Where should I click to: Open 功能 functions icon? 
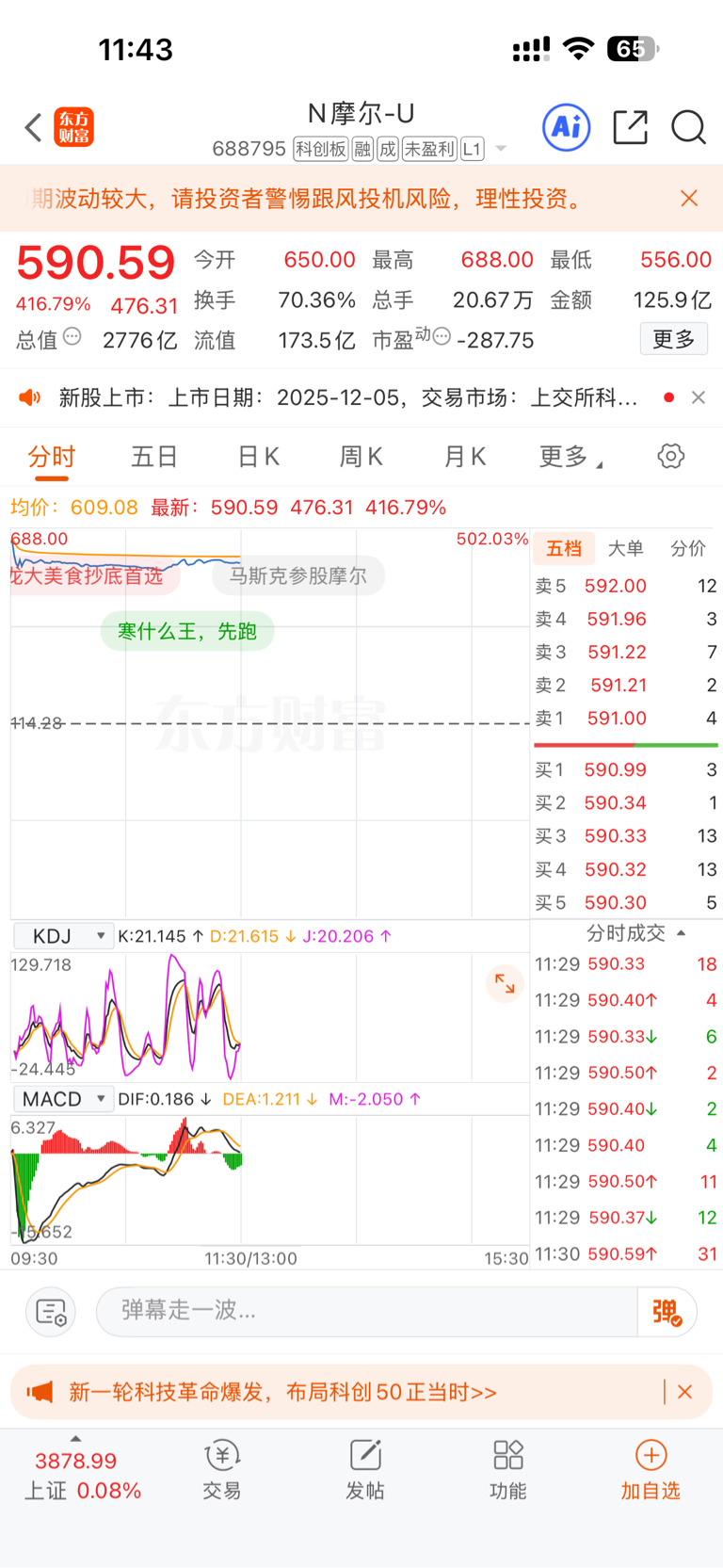[508, 1469]
